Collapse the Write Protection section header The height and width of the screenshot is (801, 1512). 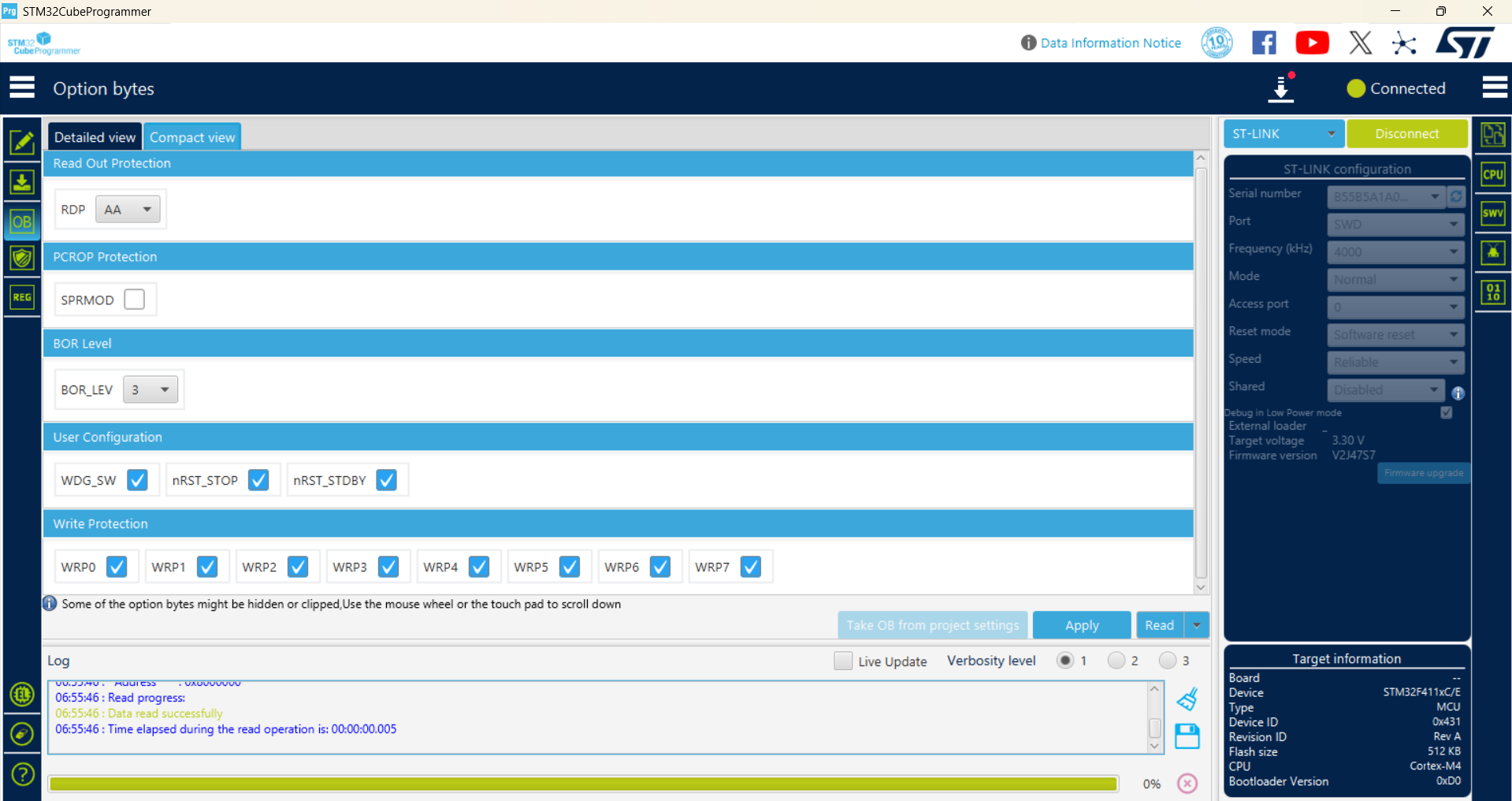(618, 523)
